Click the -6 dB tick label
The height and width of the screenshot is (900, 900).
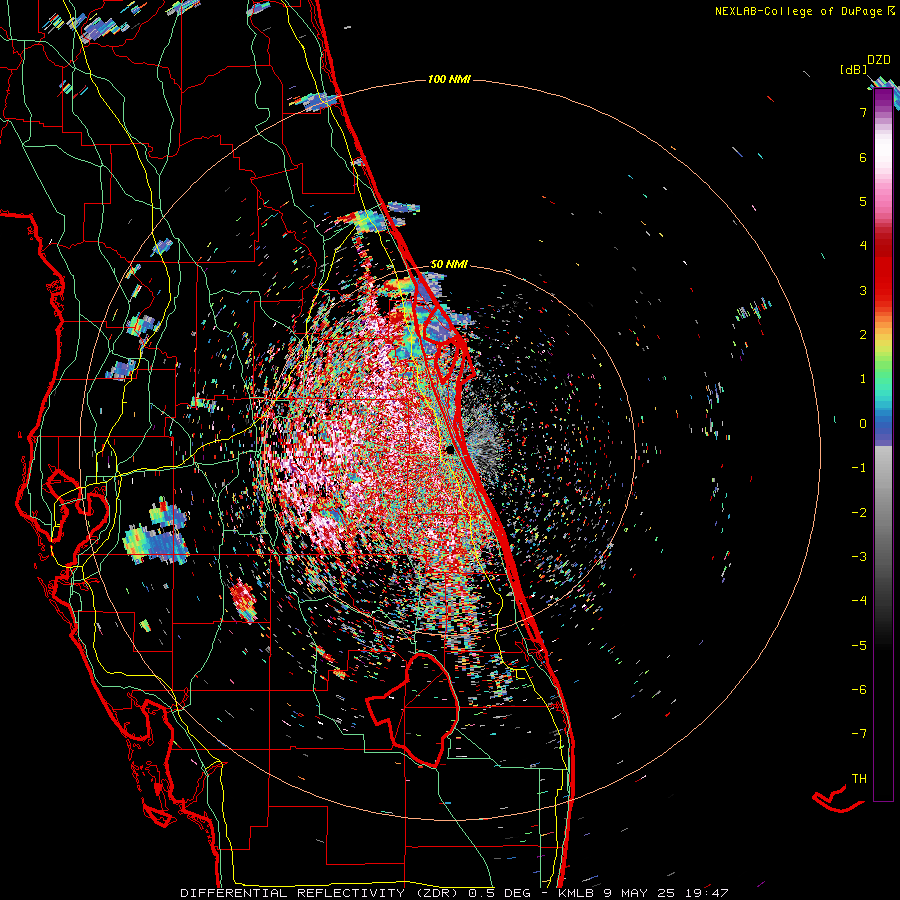[x=859, y=690]
